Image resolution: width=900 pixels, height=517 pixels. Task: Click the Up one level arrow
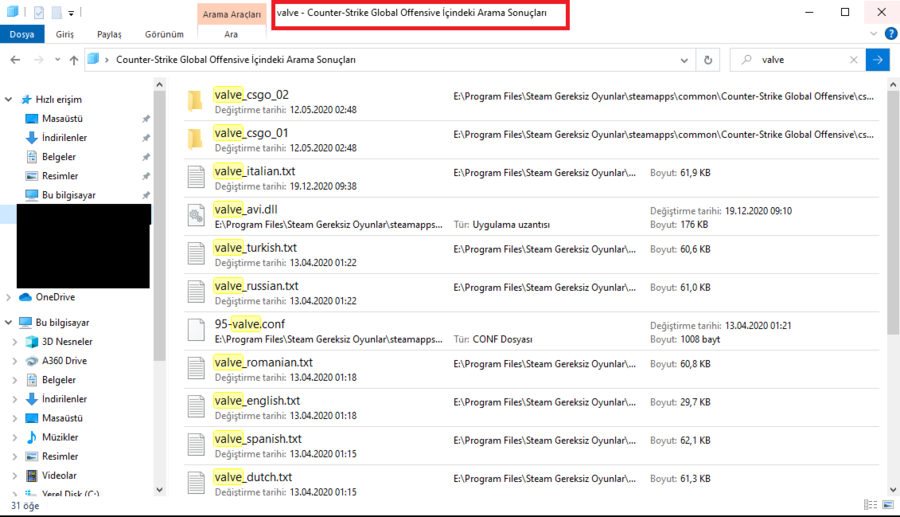pos(74,60)
